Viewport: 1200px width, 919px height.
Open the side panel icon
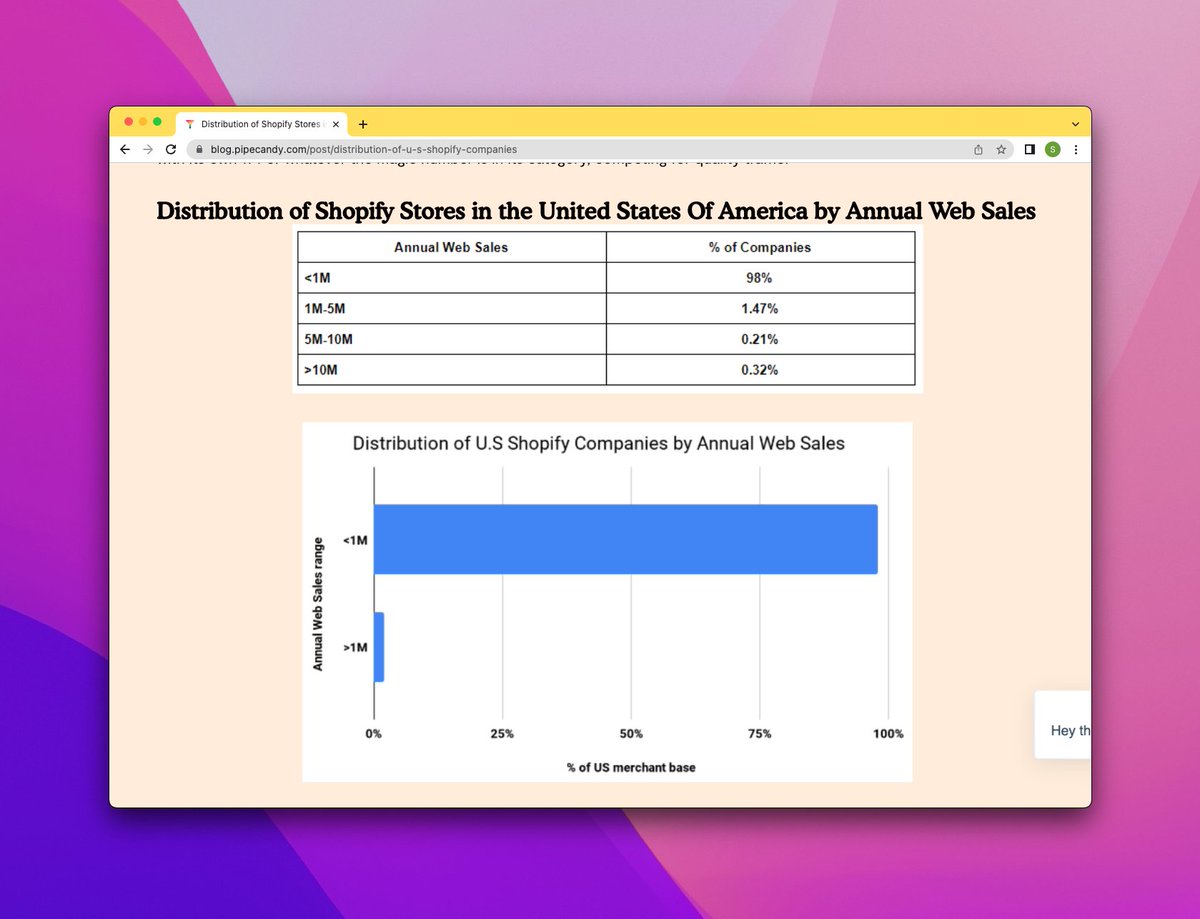coord(1029,149)
